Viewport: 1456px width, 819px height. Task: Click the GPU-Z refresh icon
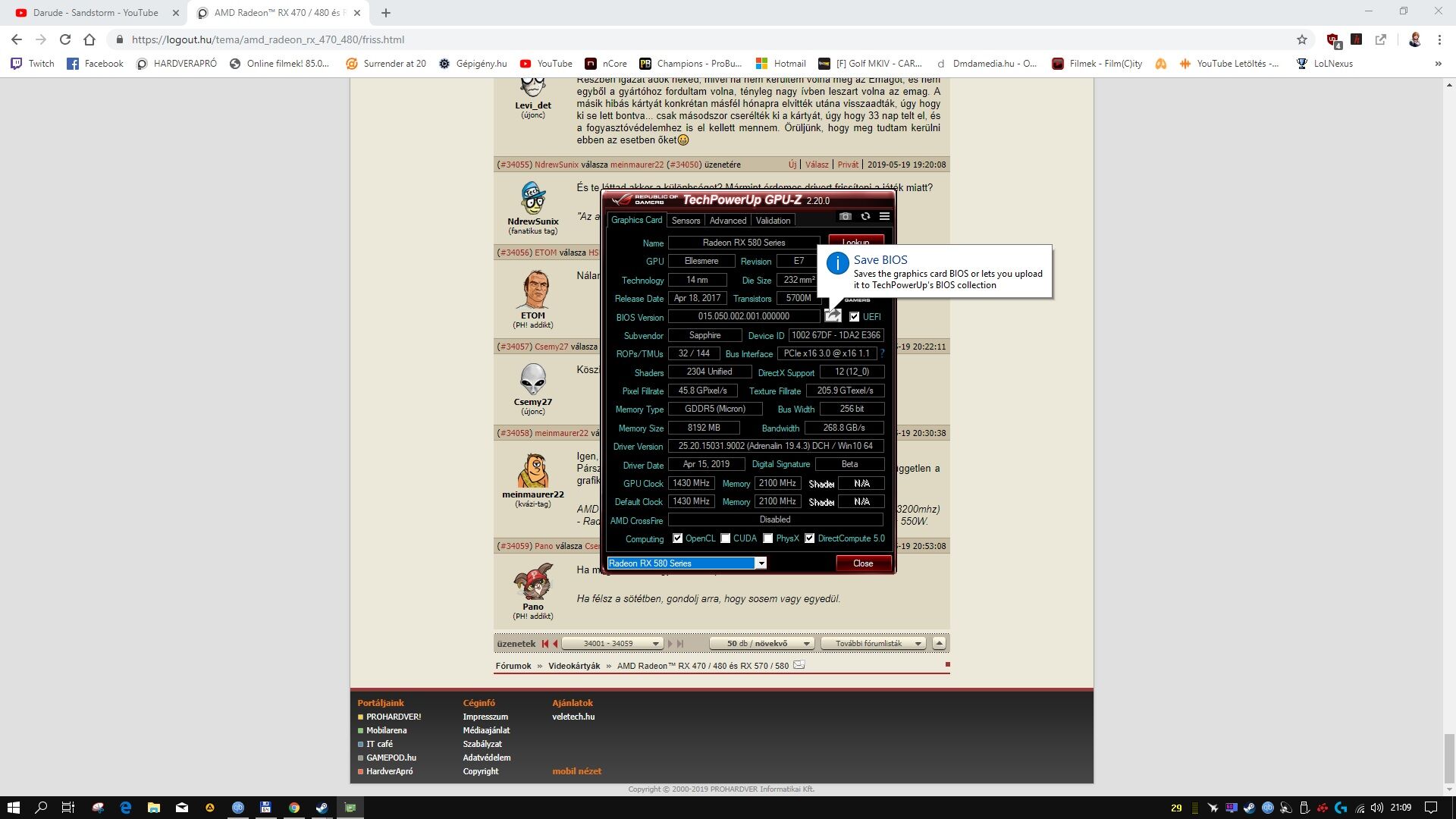click(865, 217)
